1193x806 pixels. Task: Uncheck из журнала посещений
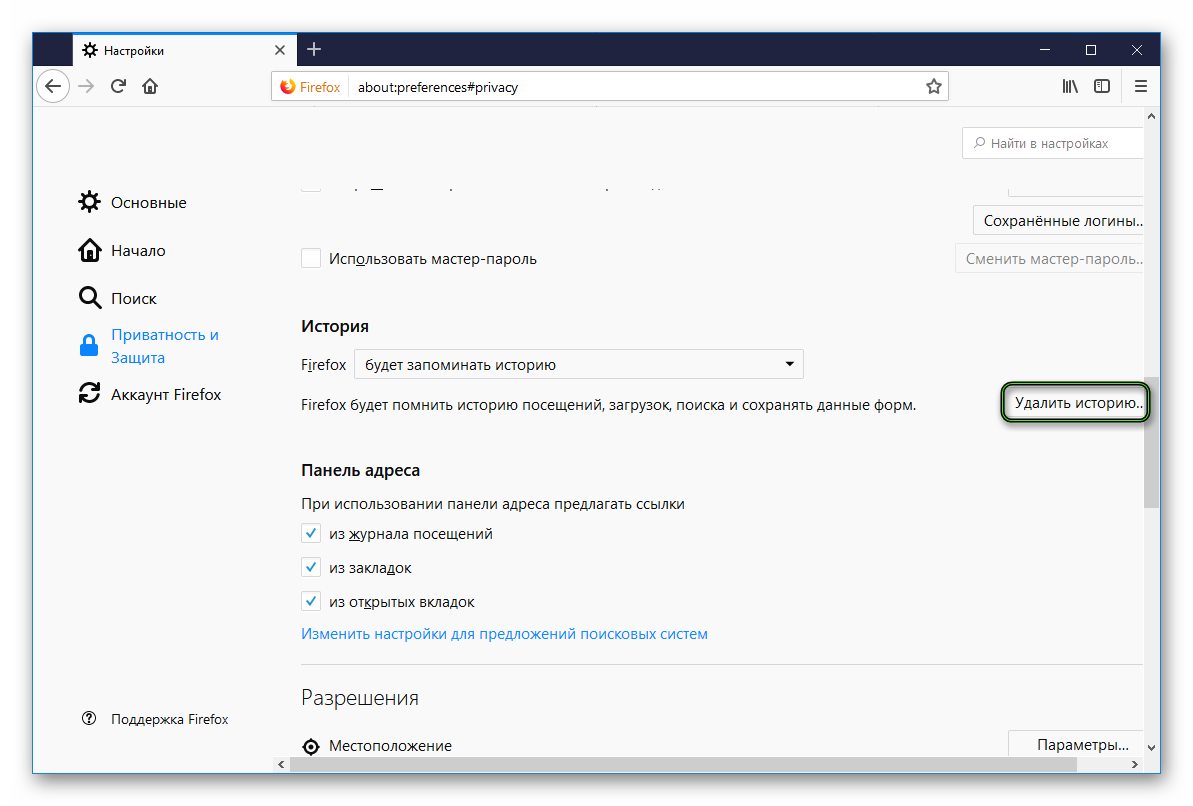[x=310, y=534]
